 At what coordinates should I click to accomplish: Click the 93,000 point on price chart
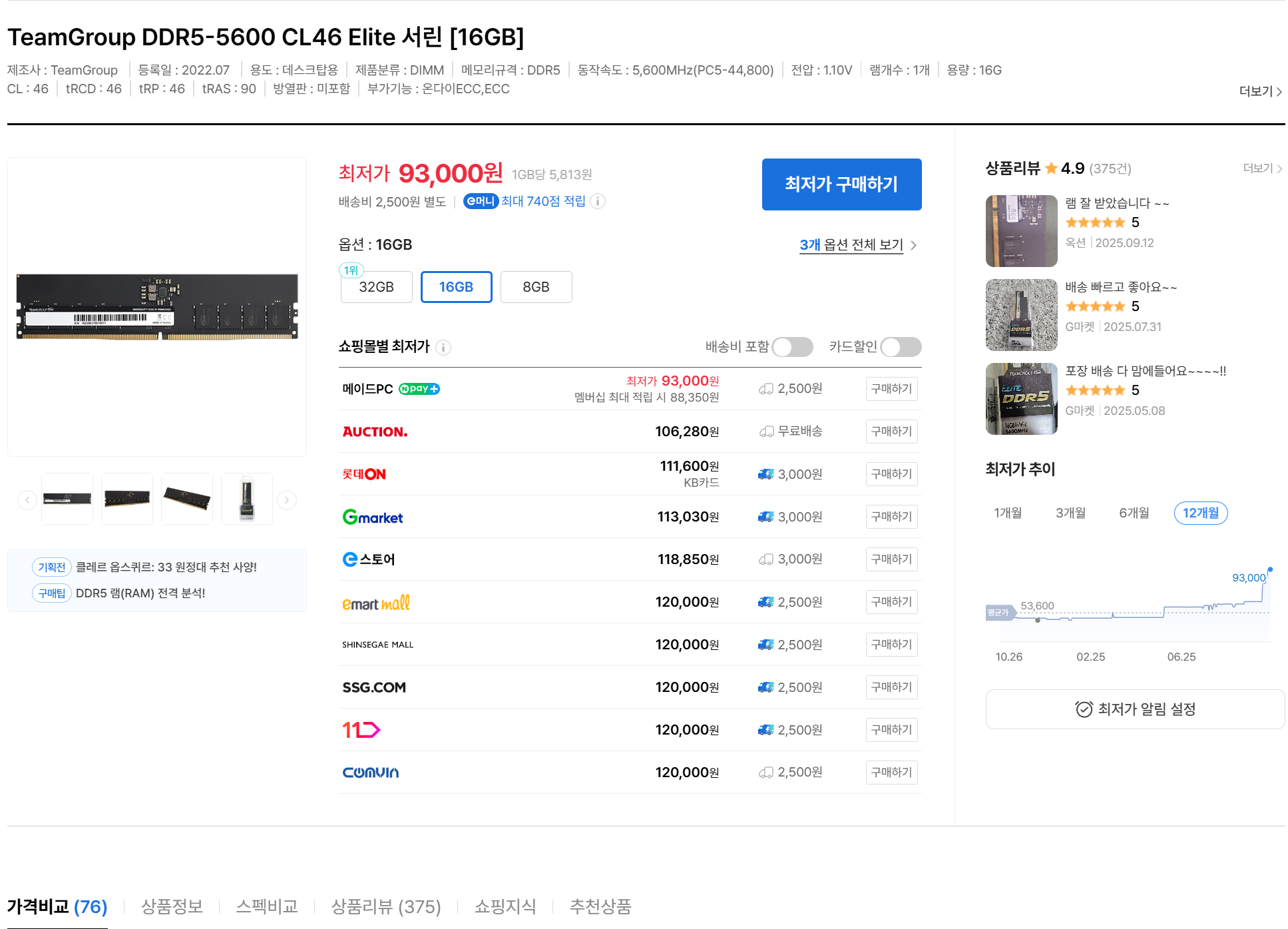coord(1270,570)
